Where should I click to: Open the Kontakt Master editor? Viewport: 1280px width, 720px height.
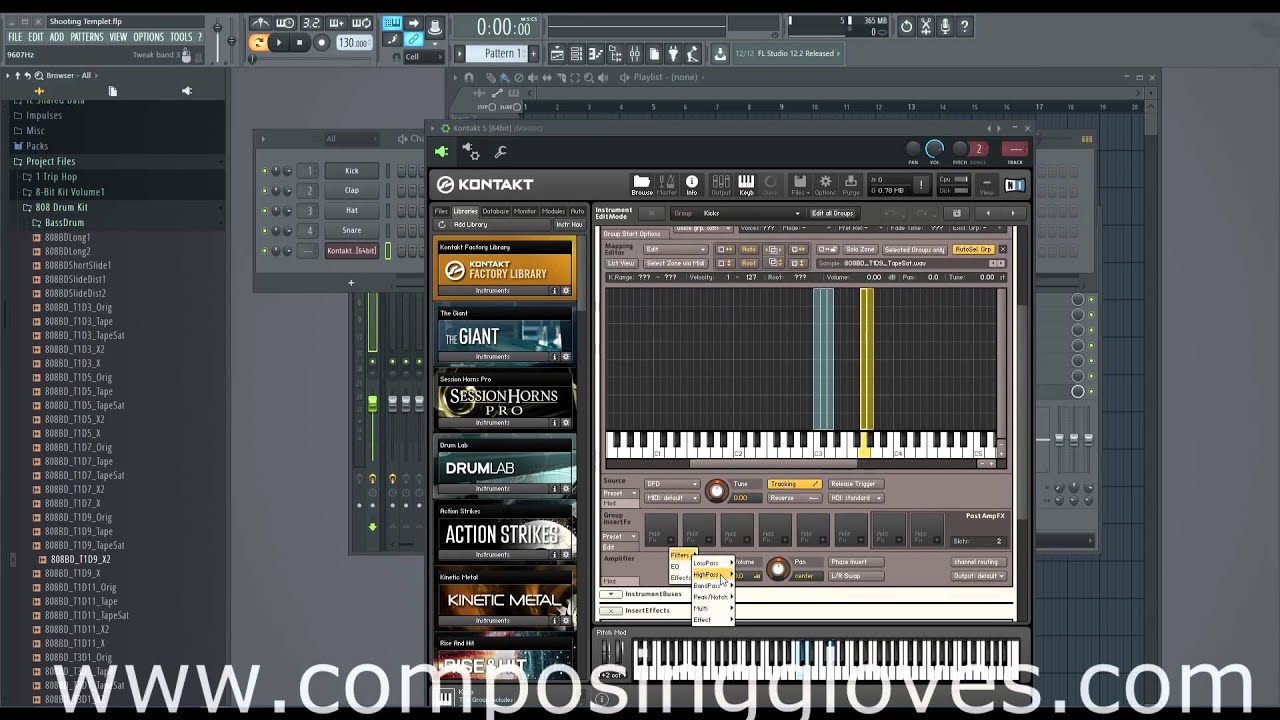(x=666, y=184)
